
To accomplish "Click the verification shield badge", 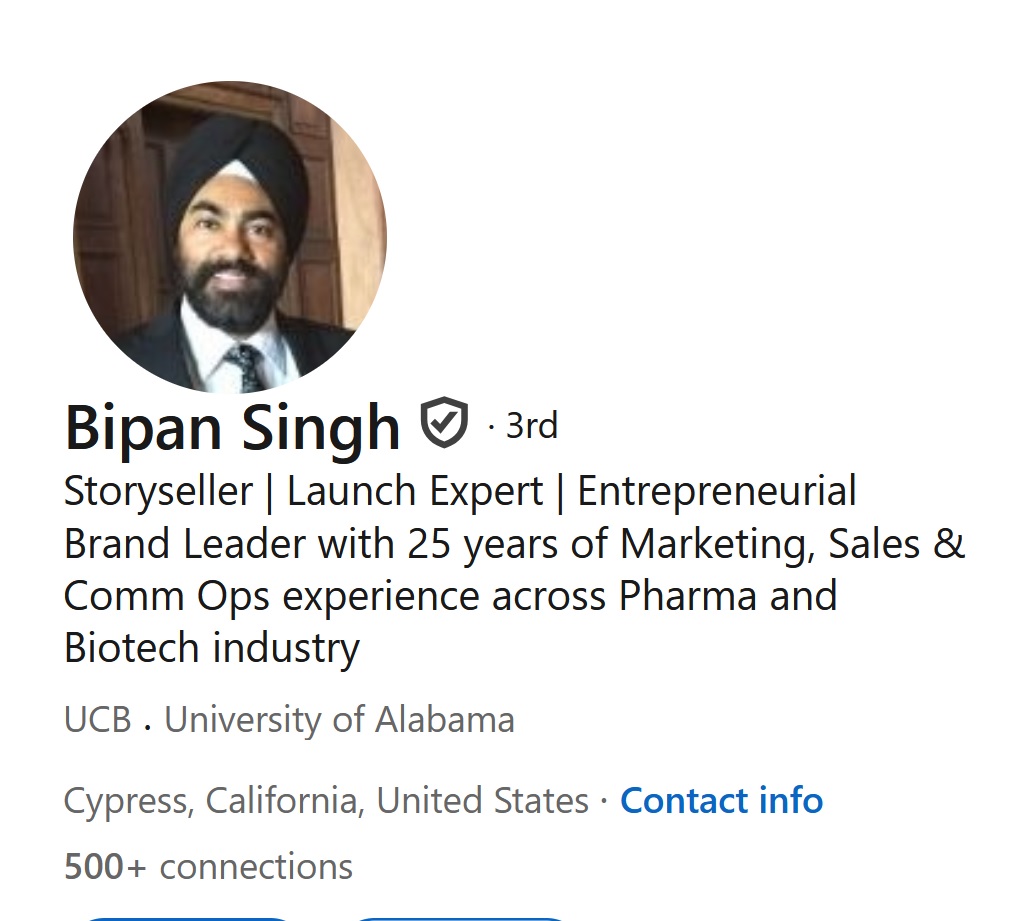I will click(444, 424).
